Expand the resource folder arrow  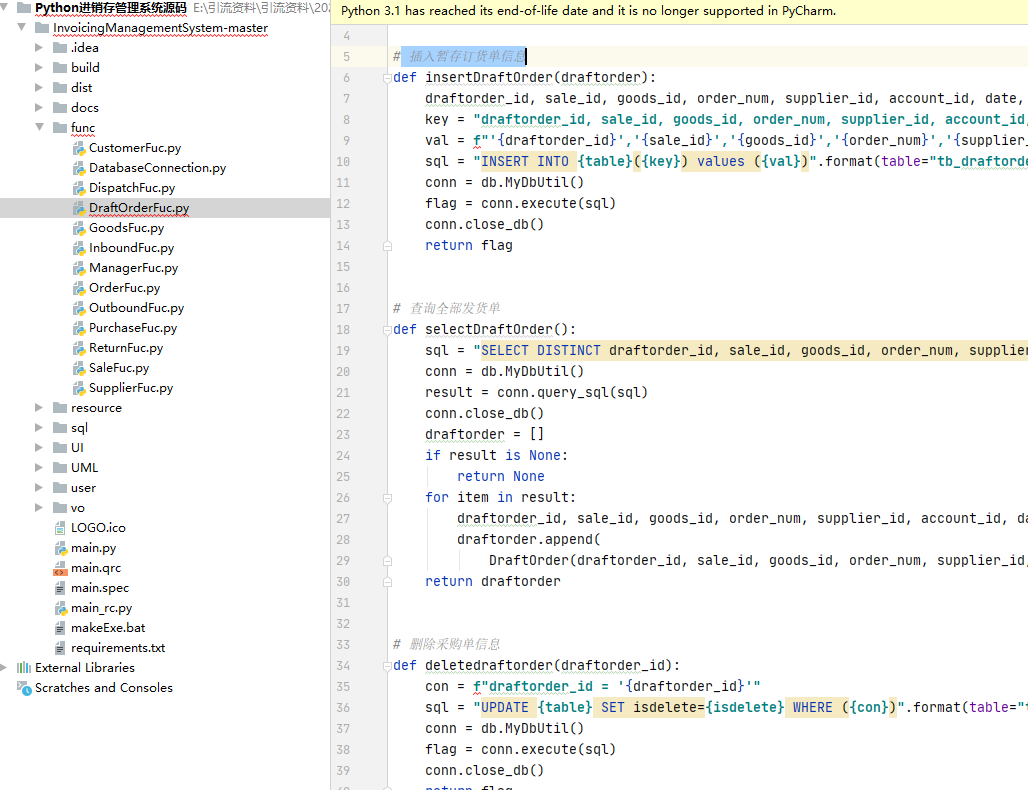[39, 408]
